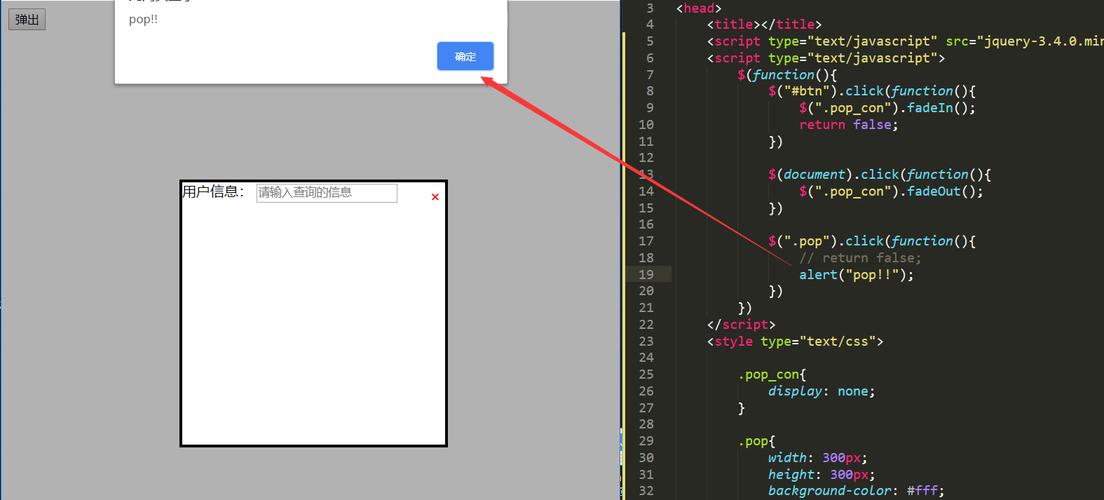Click the .pop{ selector line

coord(756,442)
